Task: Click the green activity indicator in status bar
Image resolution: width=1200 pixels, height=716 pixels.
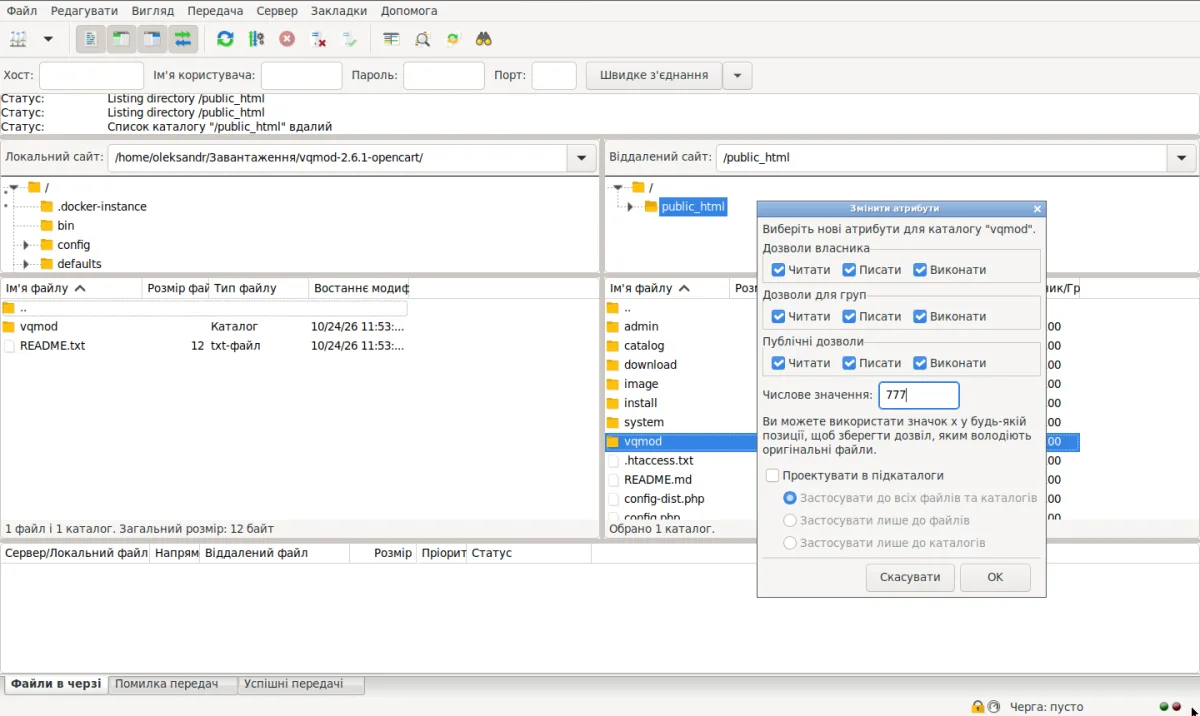Action: click(x=1164, y=707)
